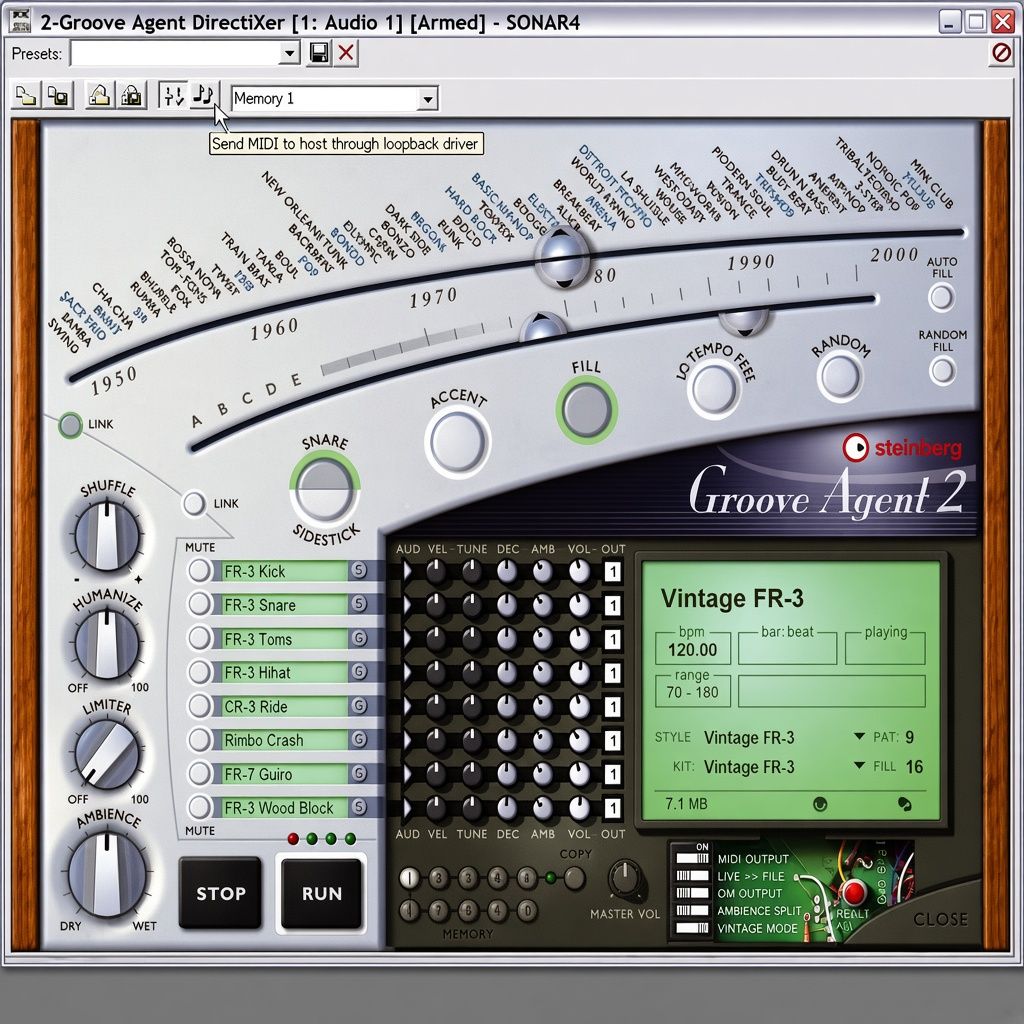Click the mixer sliders toolbar icon
The width and height of the screenshot is (1024, 1024).
[174, 96]
